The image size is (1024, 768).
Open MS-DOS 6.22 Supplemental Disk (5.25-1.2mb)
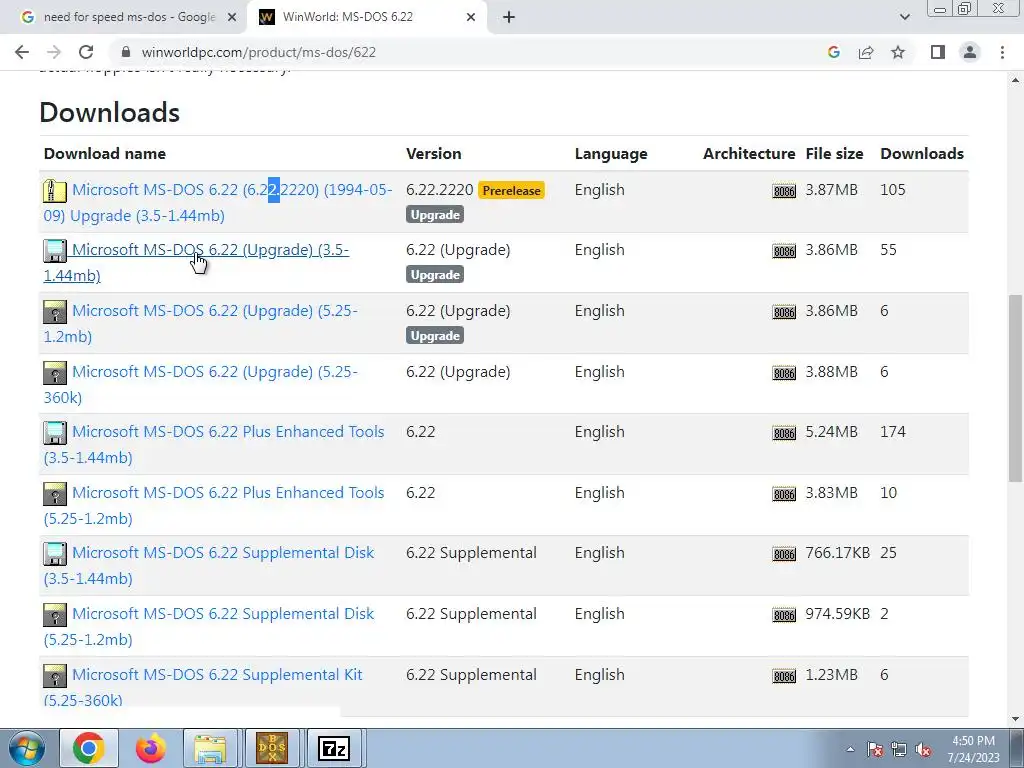coord(209,626)
